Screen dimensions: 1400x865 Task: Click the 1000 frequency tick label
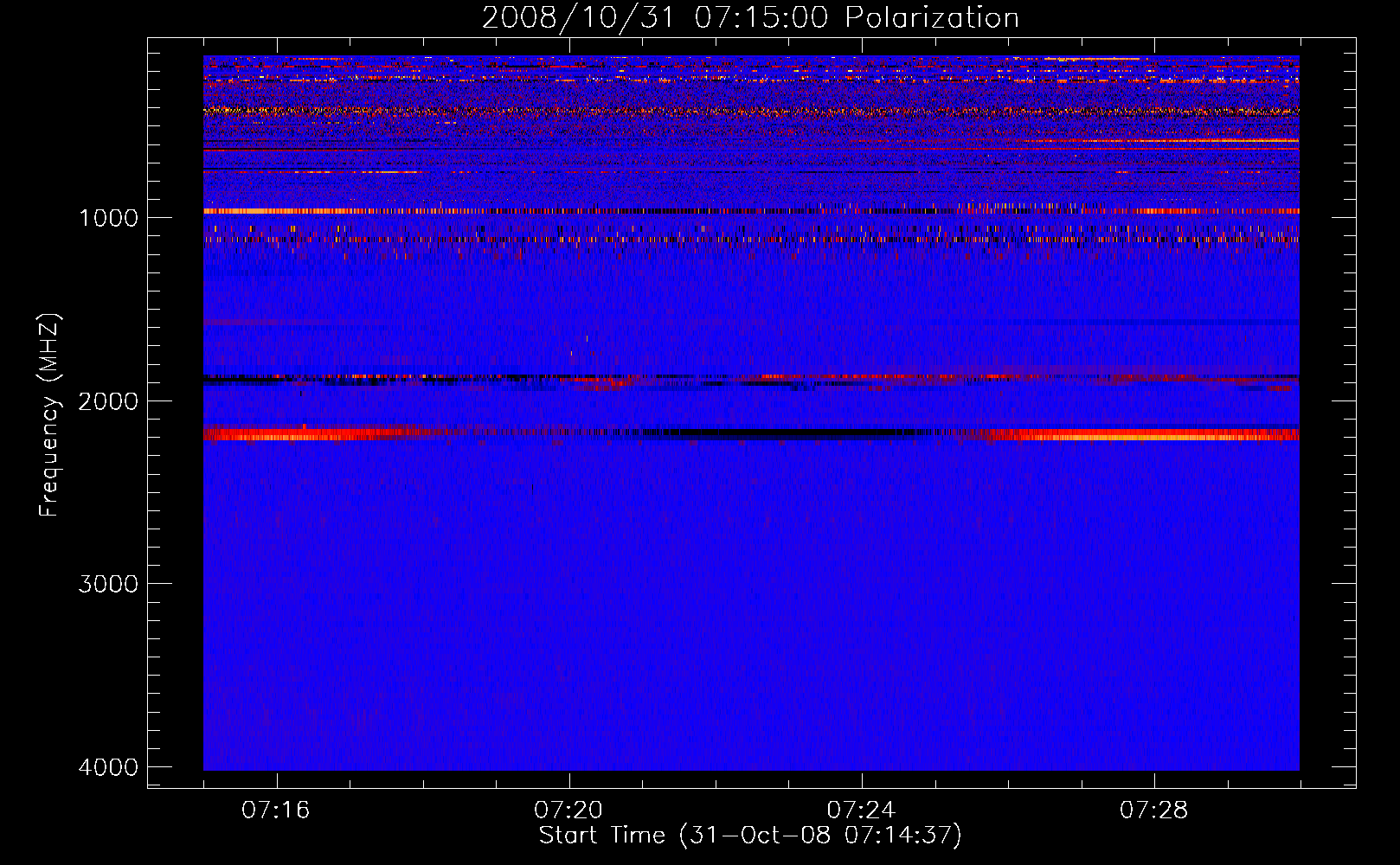tap(108, 217)
